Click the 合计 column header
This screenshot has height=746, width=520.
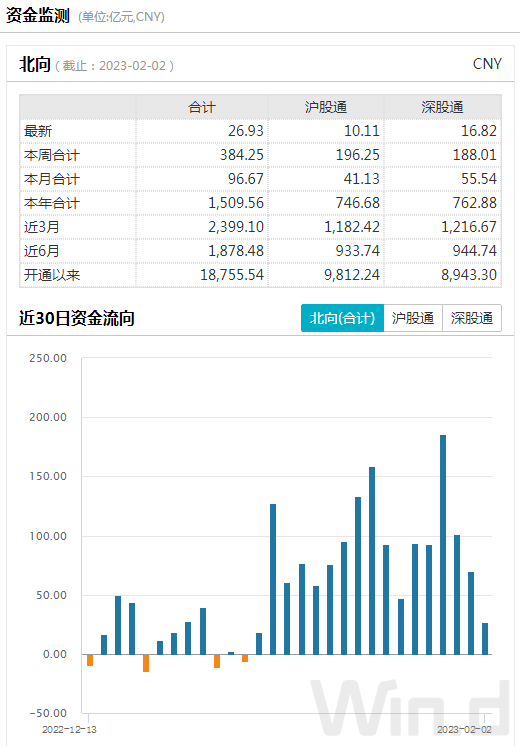[202, 107]
